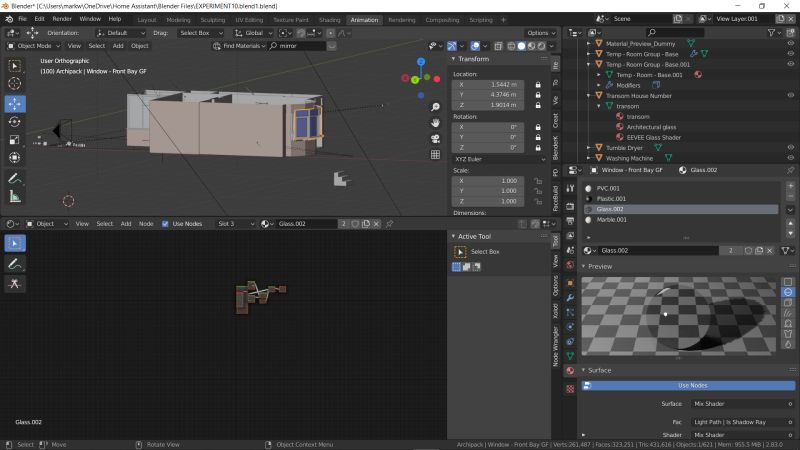Open the Global transform orientation dropdown
800x450 pixels.
point(253,33)
